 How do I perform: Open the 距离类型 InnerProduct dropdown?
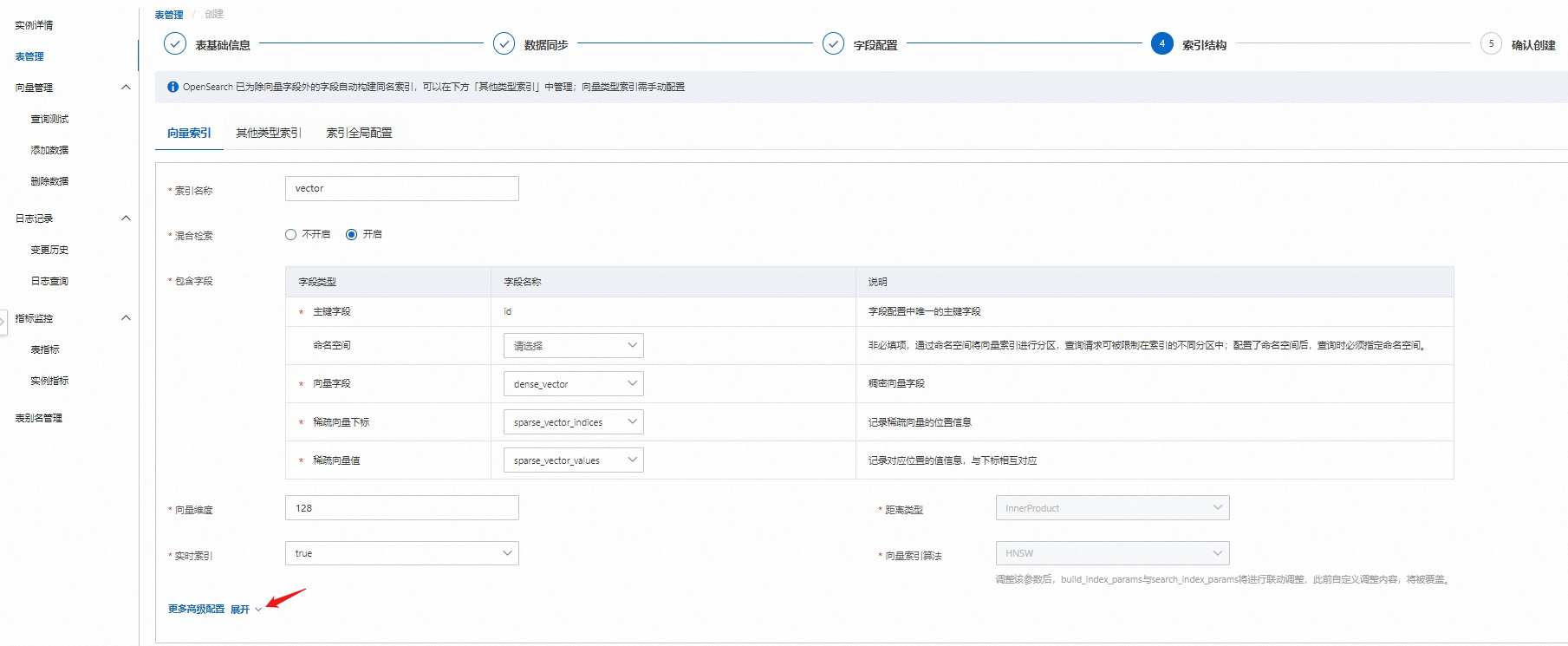point(1112,508)
